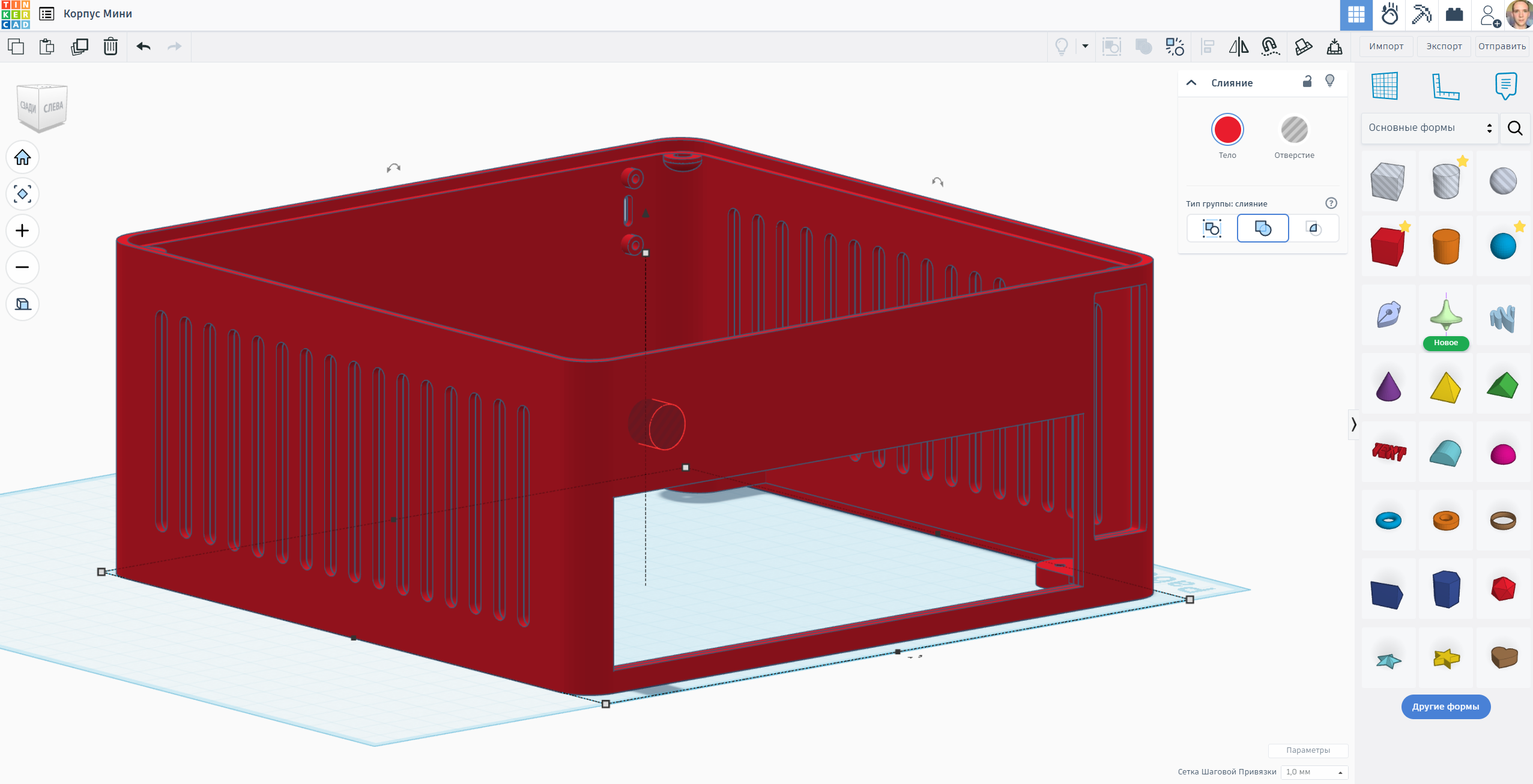Click Home view button
The image size is (1533, 784).
(x=23, y=157)
